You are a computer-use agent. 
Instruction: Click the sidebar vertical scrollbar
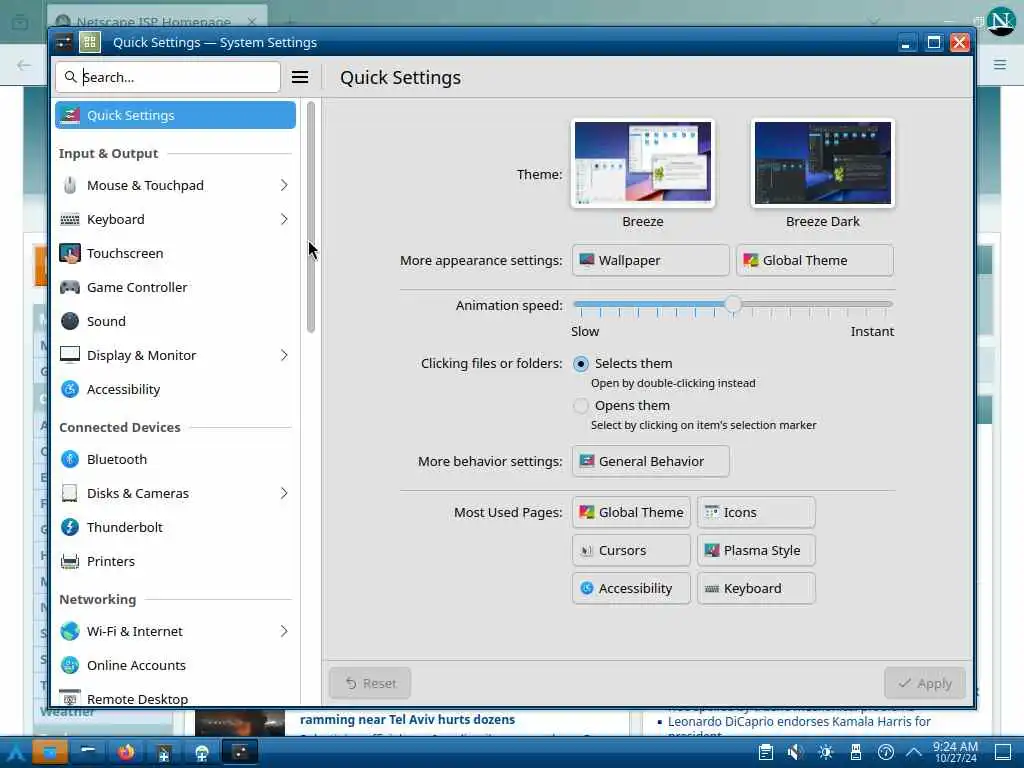pos(311,217)
